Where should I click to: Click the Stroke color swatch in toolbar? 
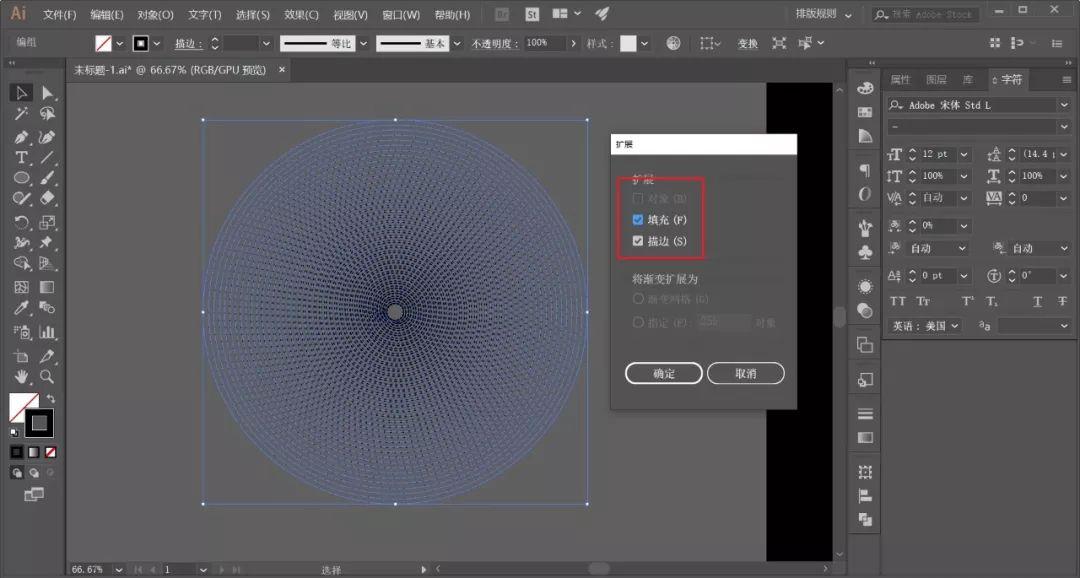[x=39, y=423]
